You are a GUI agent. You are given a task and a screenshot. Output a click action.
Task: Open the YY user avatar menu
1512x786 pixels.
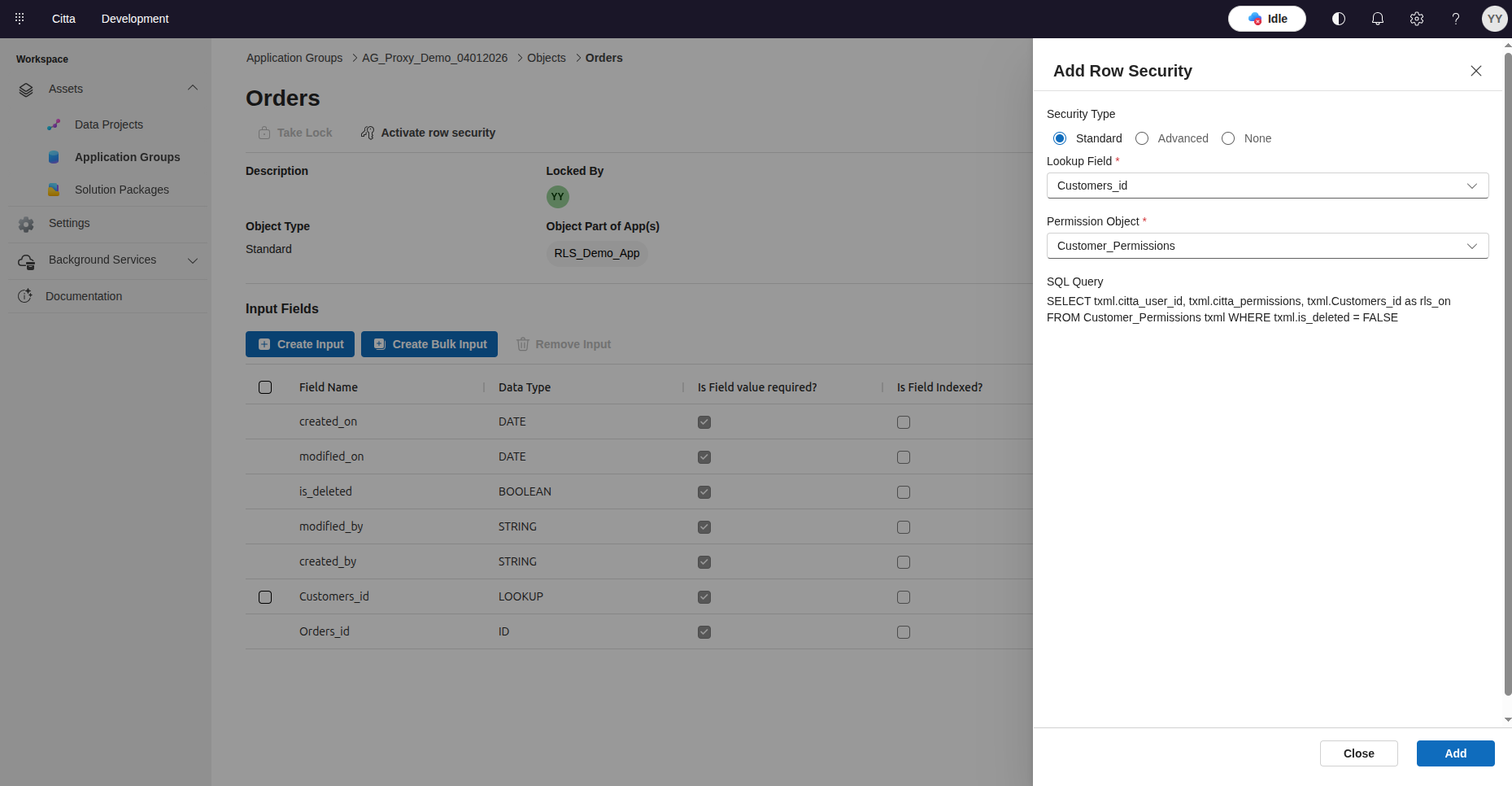[1494, 19]
